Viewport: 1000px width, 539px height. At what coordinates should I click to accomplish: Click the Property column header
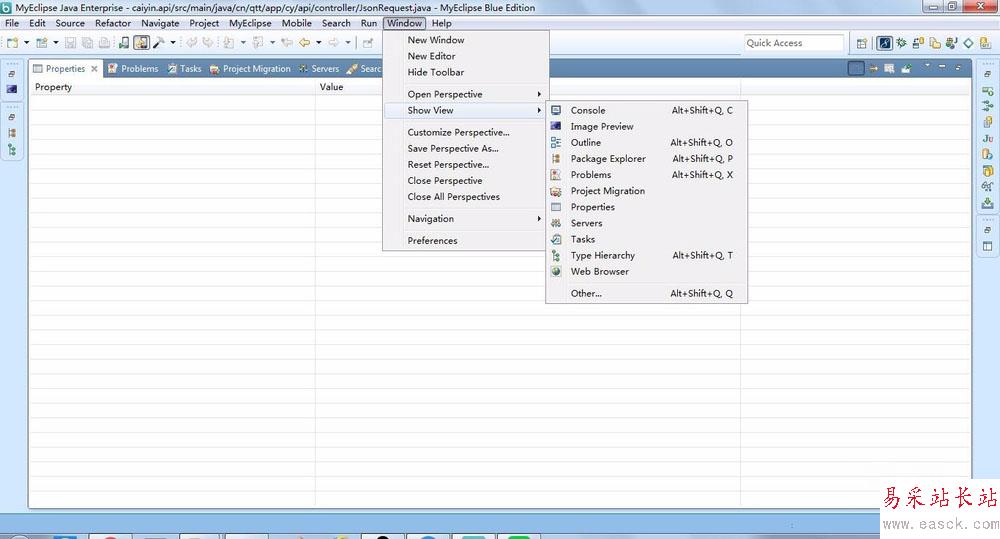click(172, 87)
